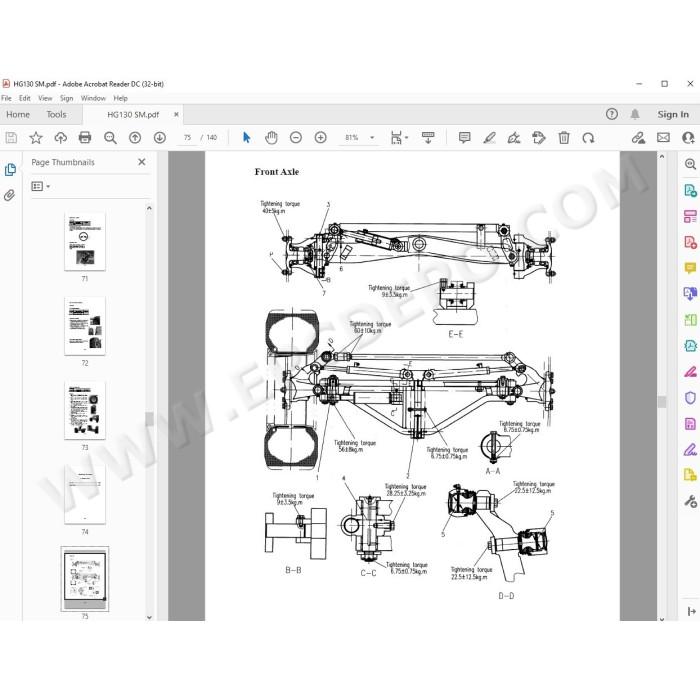Open the account profile icon
Viewport: 700px width, 700px height.
click(x=688, y=138)
